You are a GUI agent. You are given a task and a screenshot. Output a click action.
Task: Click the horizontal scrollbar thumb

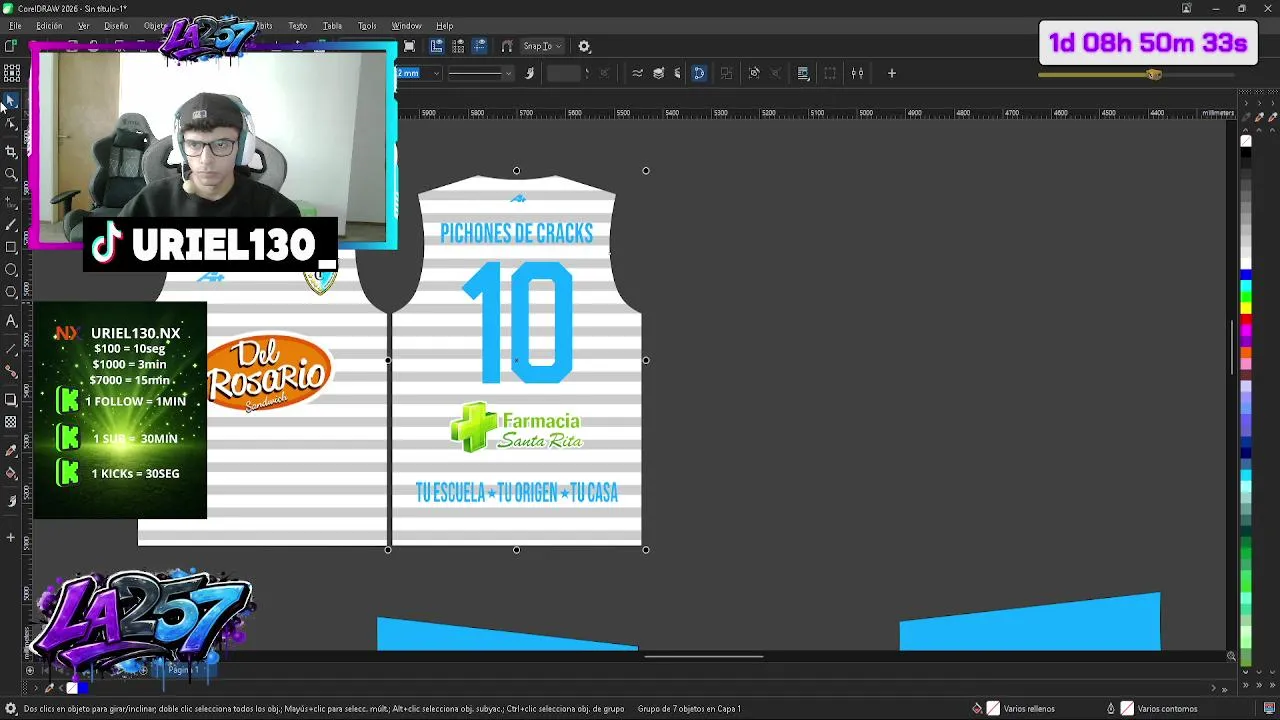pyautogui.click(x=704, y=657)
